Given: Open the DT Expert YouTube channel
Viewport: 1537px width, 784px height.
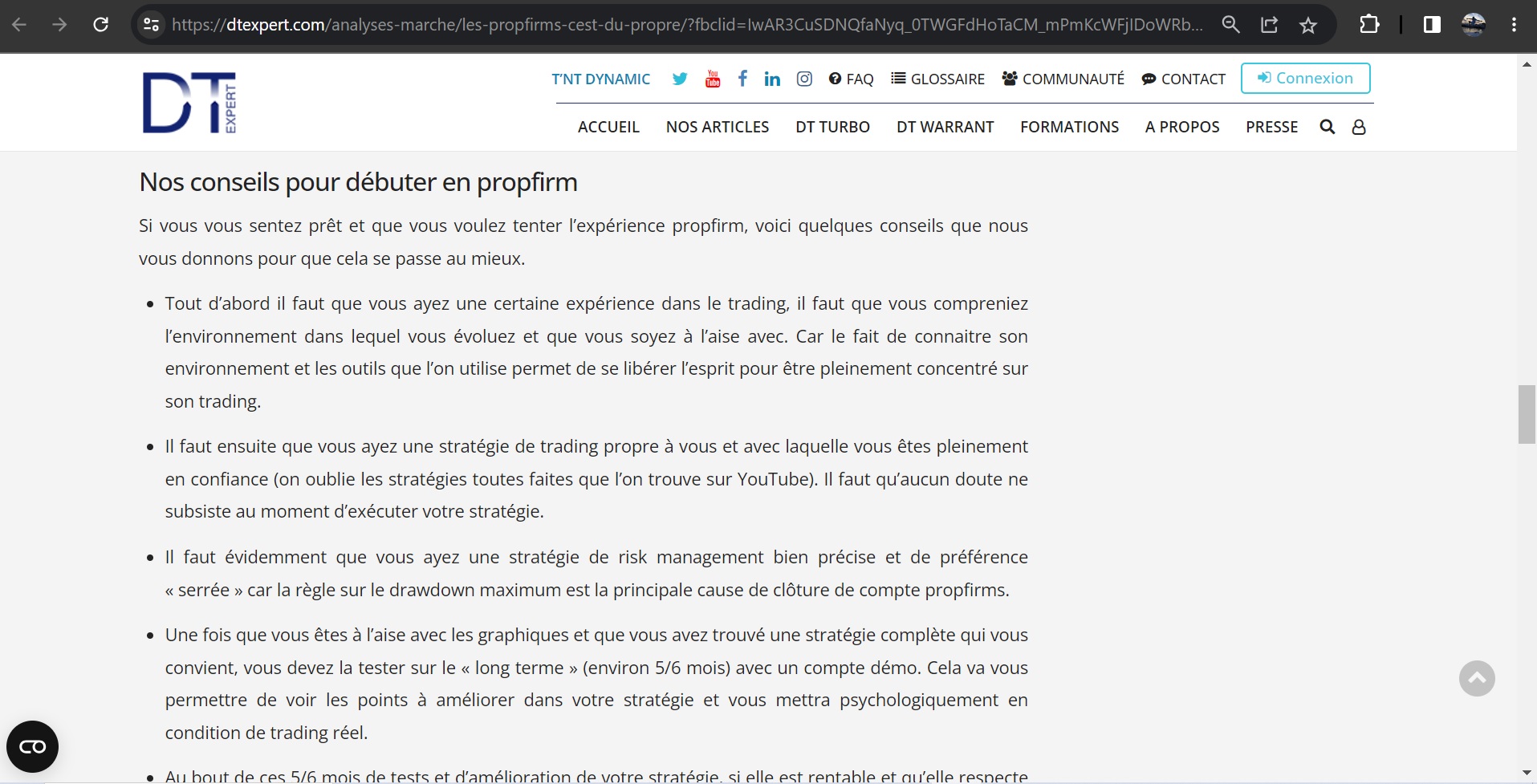Looking at the screenshot, I should pos(713,79).
